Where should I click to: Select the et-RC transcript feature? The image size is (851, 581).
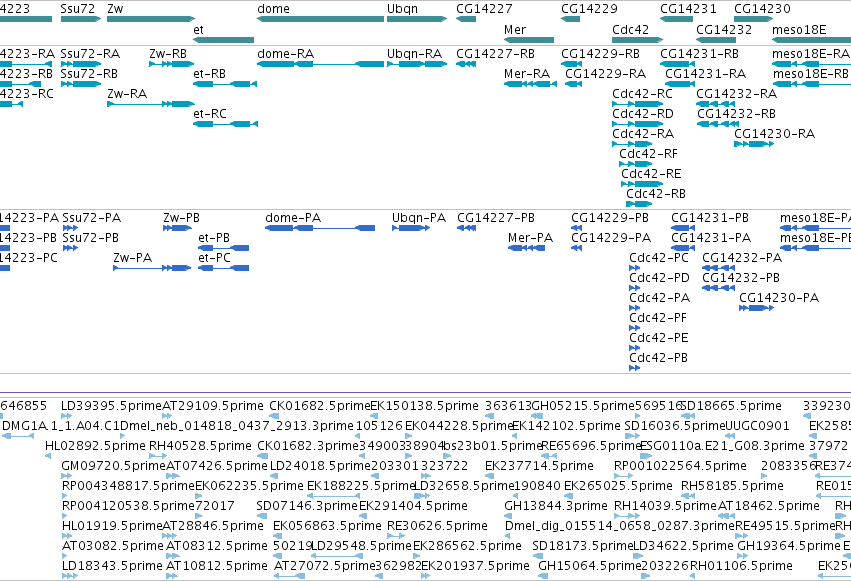coord(225,124)
